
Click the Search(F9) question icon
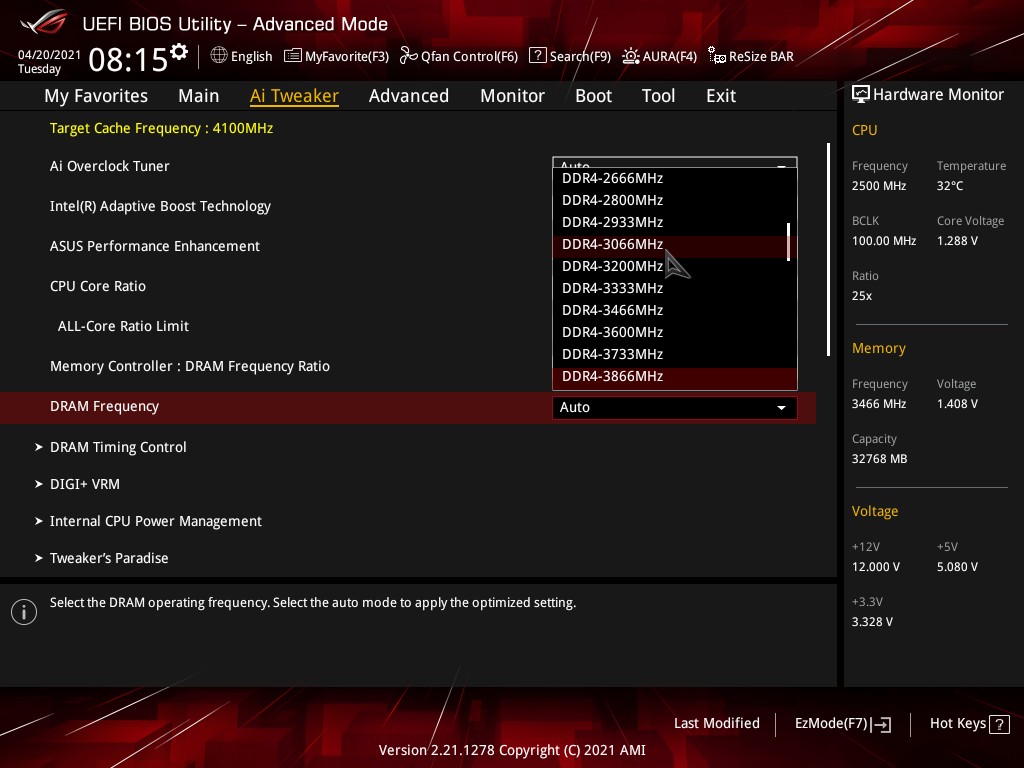[537, 56]
